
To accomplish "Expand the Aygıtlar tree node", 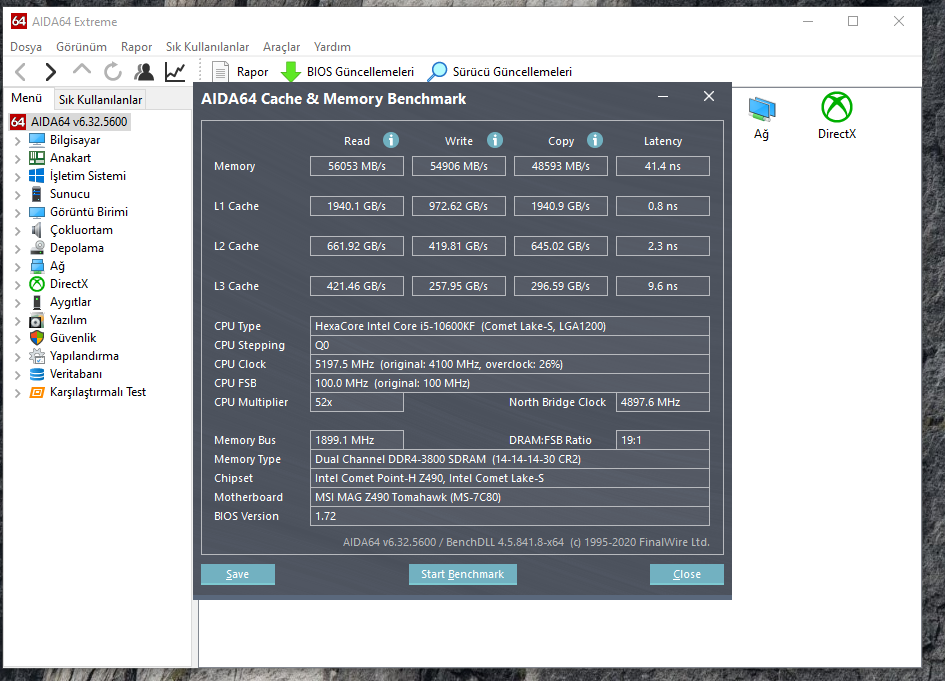I will (x=18, y=303).
